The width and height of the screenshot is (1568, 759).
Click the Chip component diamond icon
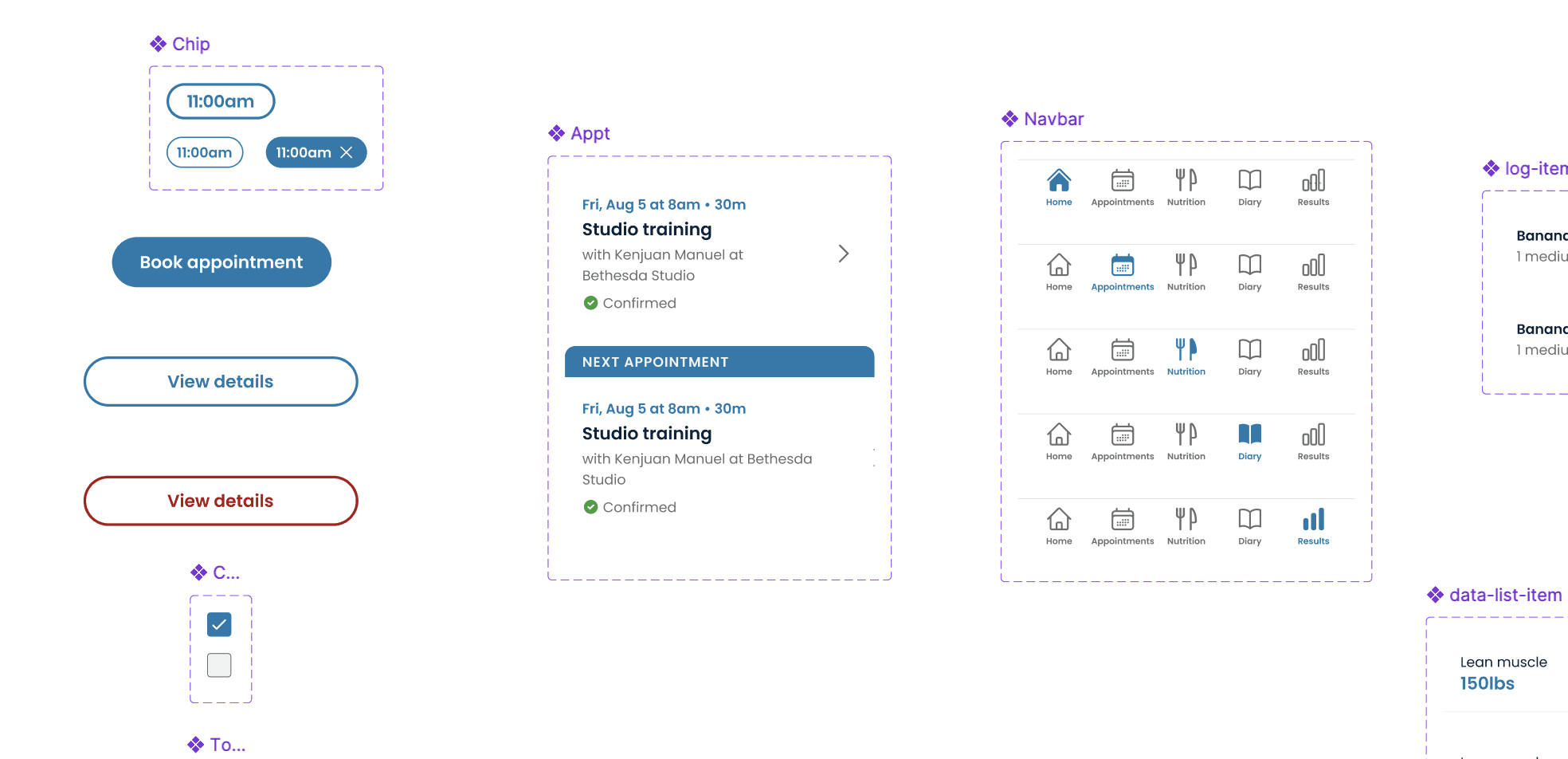pyautogui.click(x=158, y=44)
